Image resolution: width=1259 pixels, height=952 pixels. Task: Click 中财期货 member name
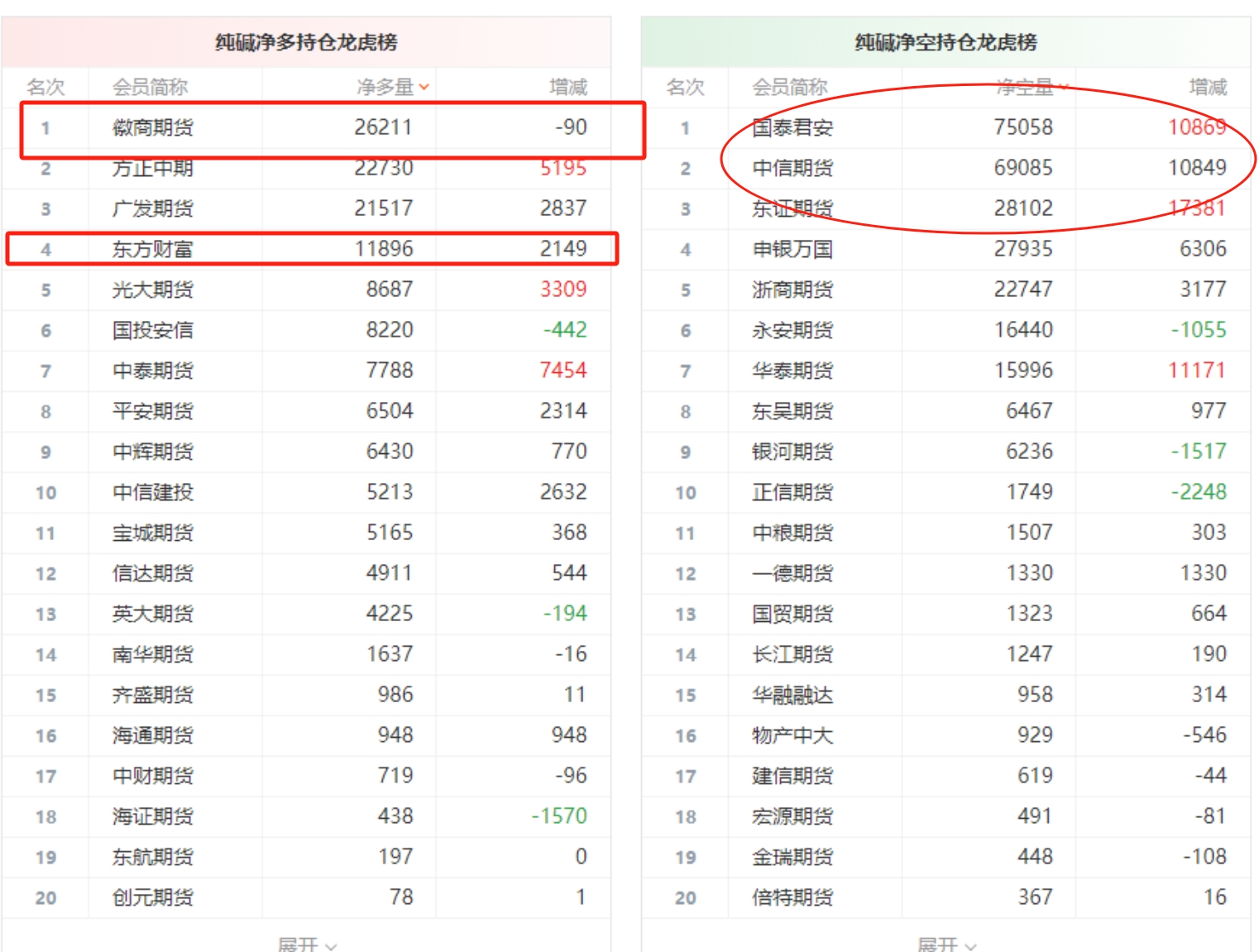point(153,776)
